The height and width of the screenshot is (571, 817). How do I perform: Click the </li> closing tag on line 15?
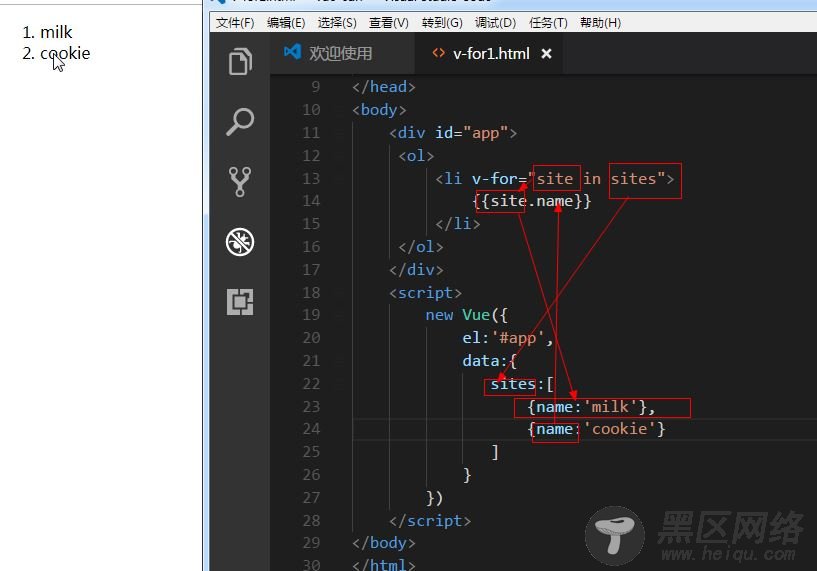point(457,224)
